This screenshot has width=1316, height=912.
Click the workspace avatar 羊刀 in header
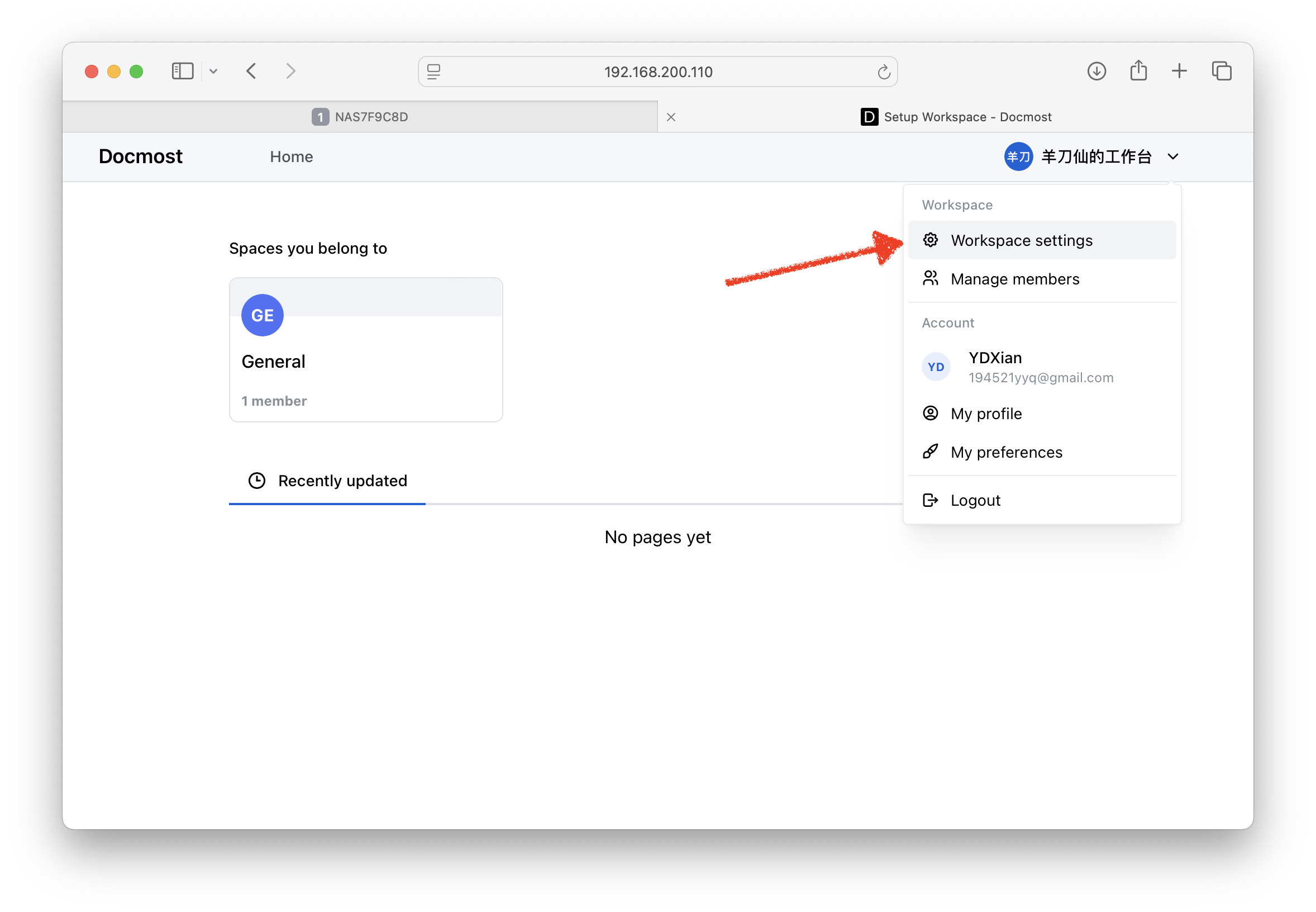1018,156
